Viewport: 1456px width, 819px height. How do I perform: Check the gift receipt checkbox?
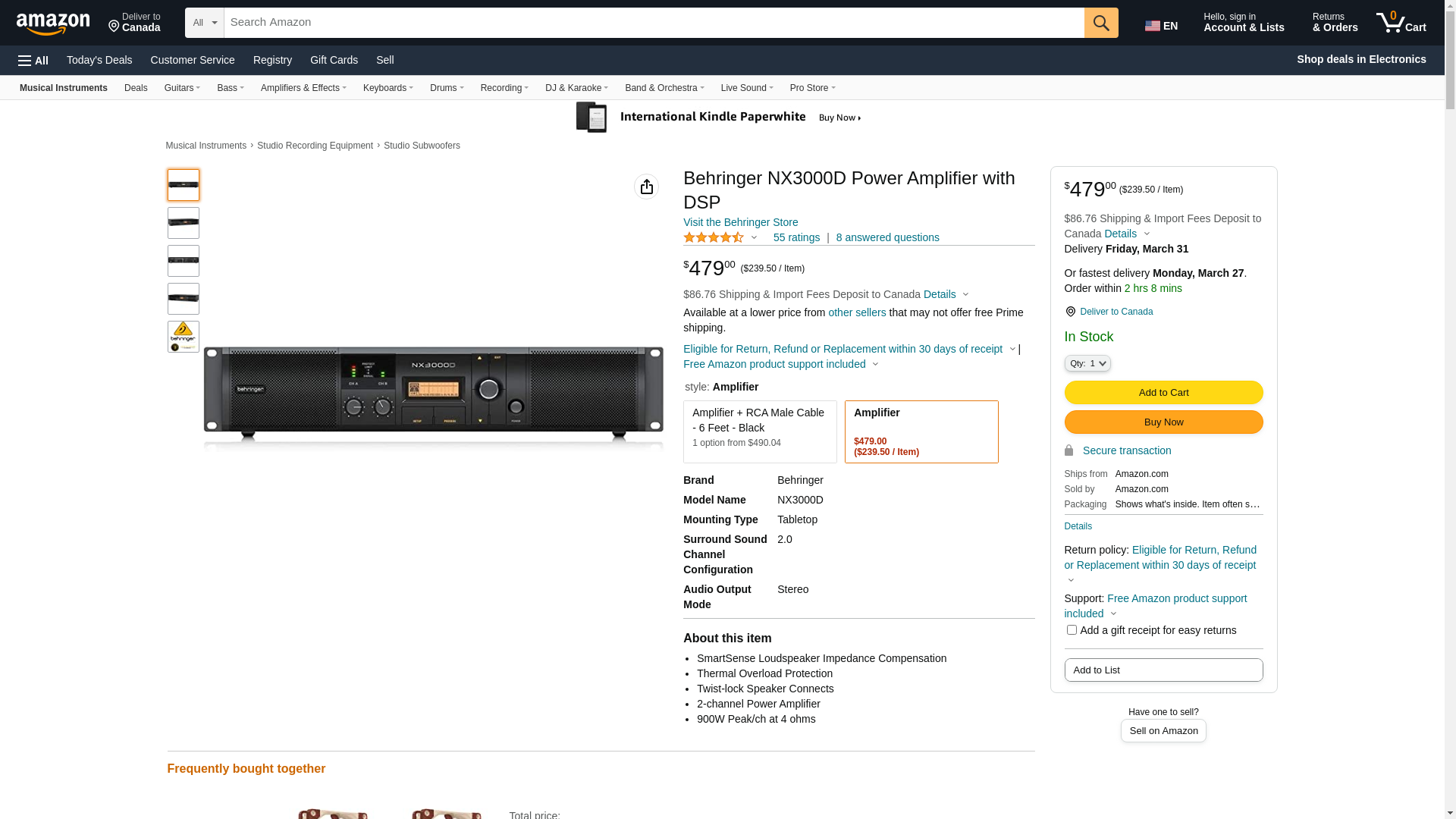pos(1072,630)
